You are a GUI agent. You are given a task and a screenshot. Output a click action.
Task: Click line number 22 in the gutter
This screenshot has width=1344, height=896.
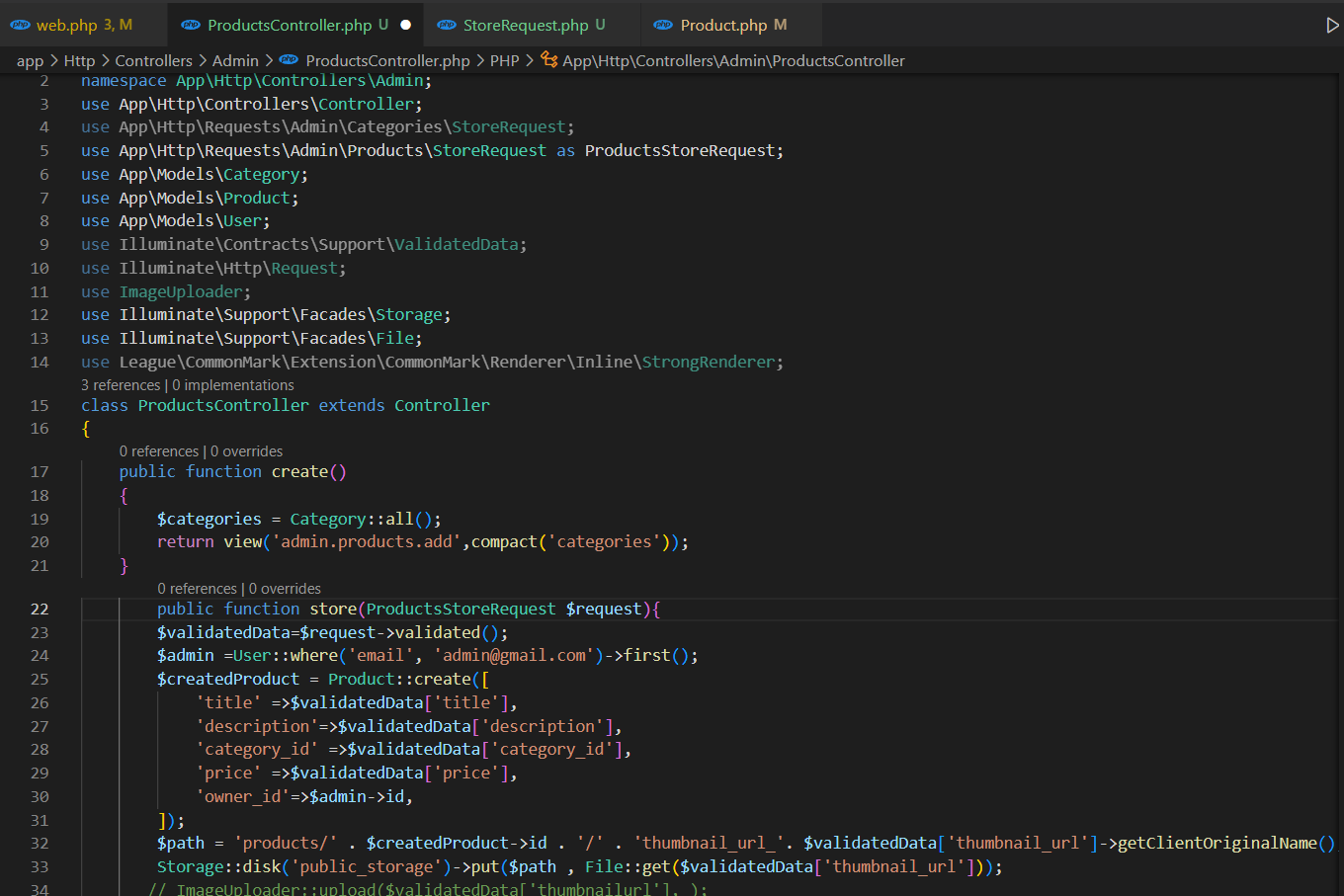pyautogui.click(x=40, y=609)
